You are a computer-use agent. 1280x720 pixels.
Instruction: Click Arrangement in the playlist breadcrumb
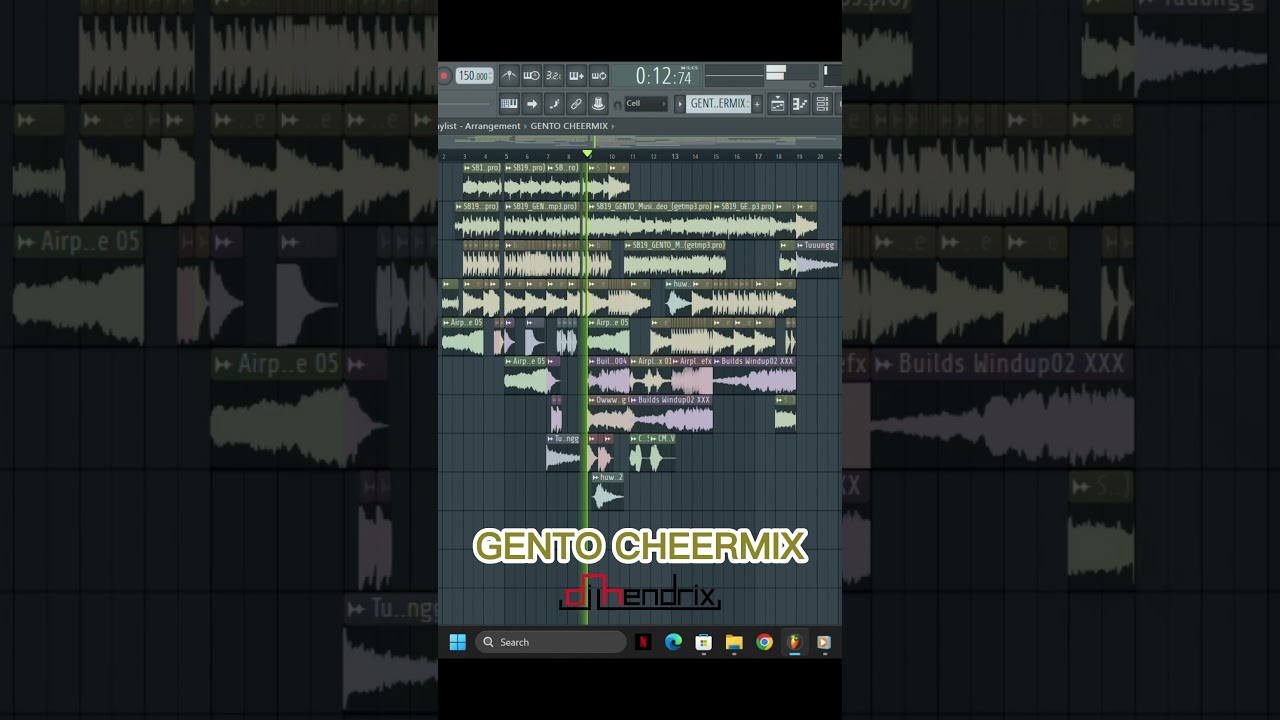pyautogui.click(x=493, y=126)
